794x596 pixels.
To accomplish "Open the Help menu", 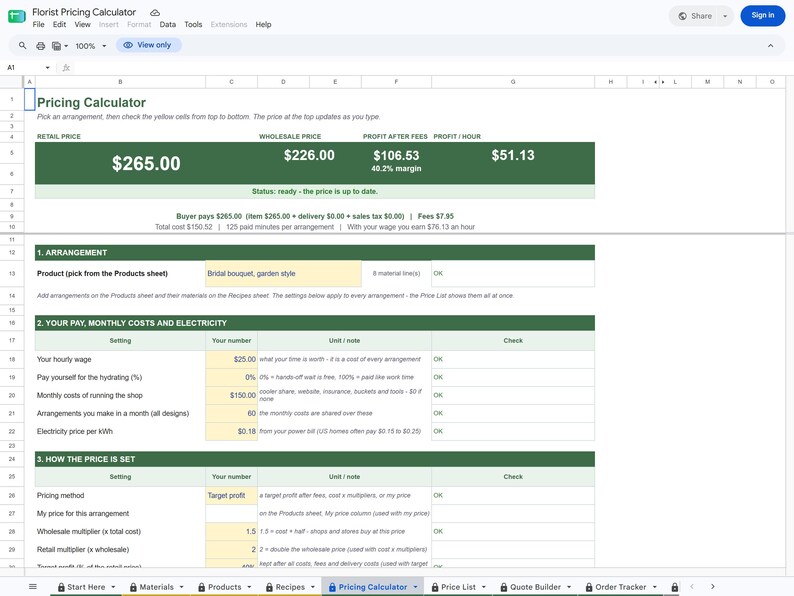I will [263, 24].
